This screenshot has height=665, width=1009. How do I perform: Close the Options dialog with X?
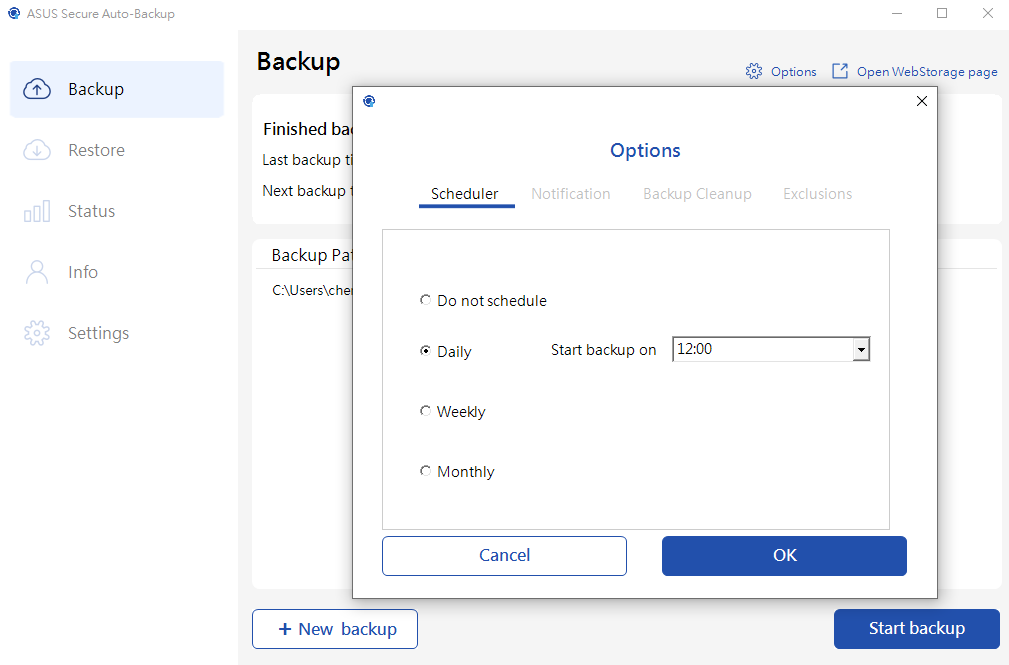921,101
